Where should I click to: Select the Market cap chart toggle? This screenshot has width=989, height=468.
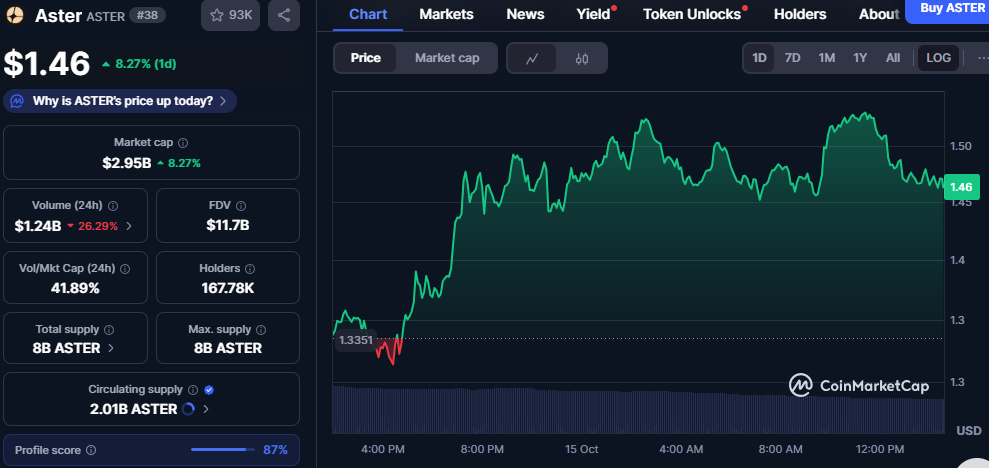point(447,58)
